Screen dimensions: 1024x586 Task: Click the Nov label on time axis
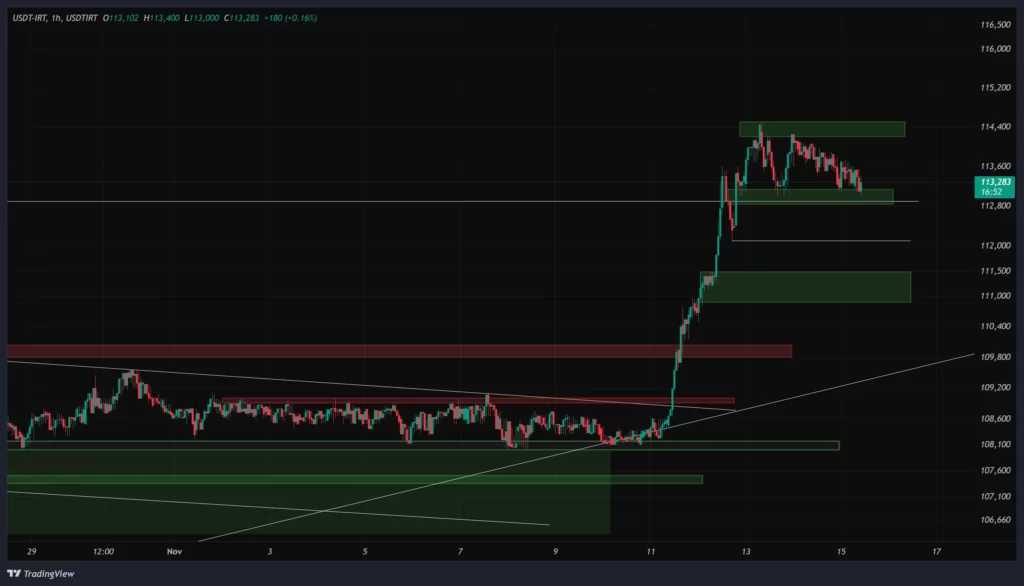174,551
